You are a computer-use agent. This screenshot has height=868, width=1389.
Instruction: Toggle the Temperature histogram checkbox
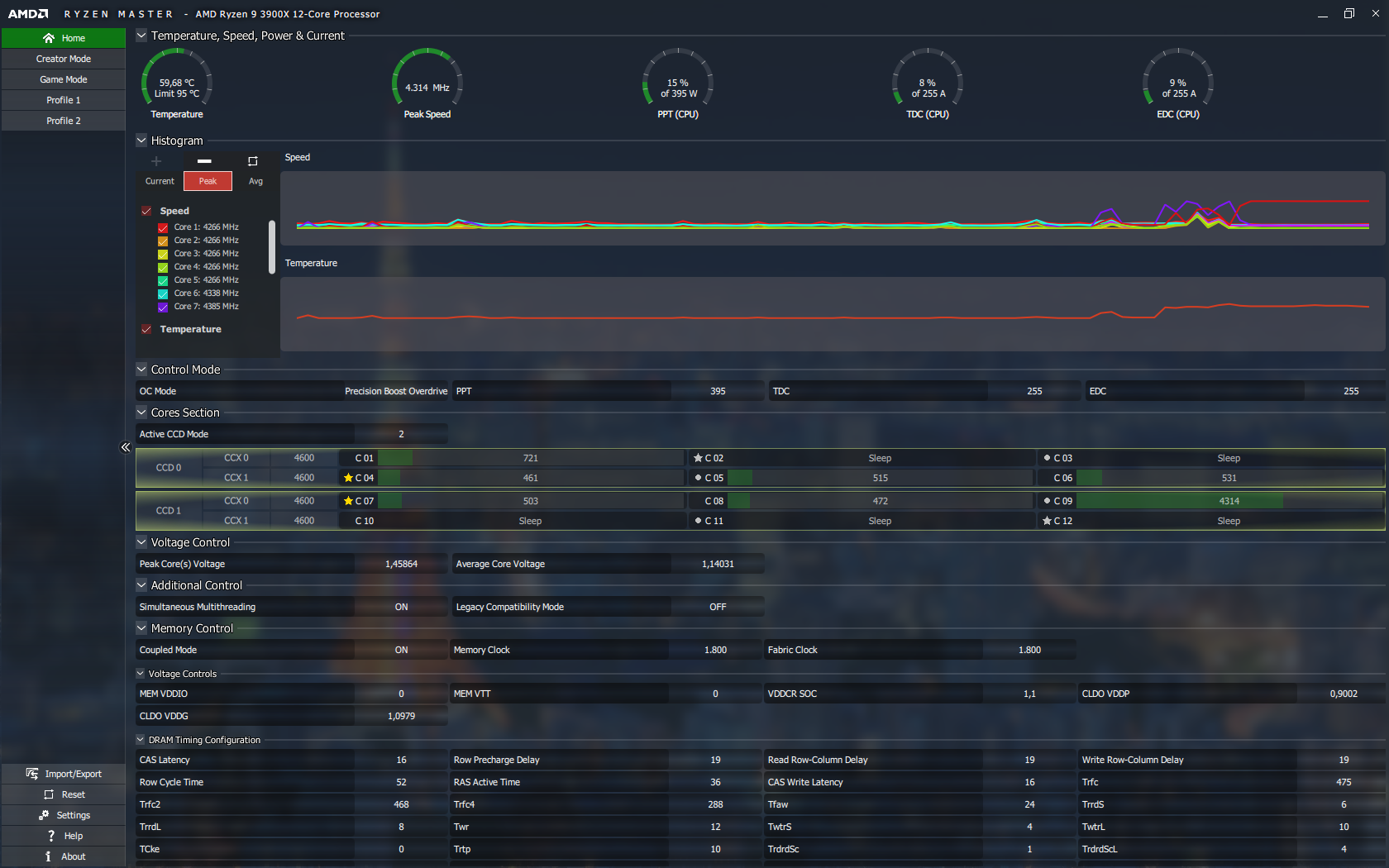point(146,329)
